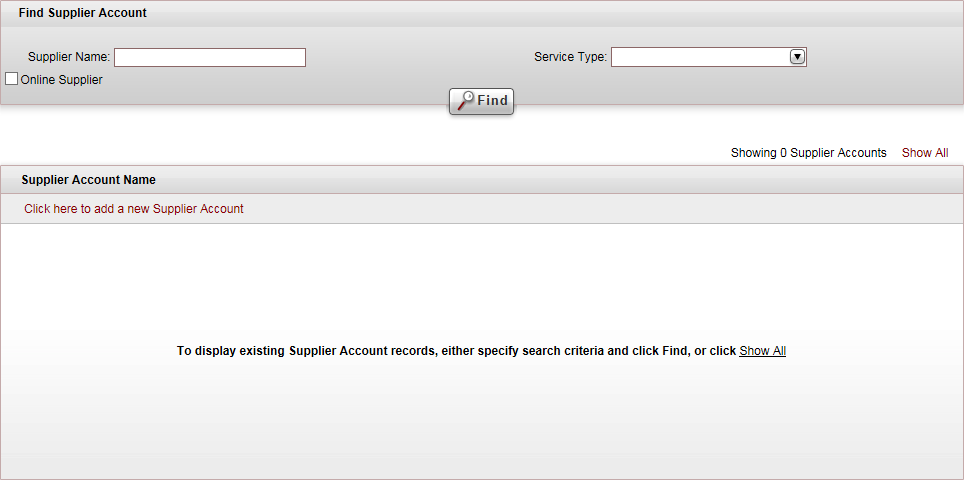Select the Showing 0 Supplier Accounts text
Screen dimensions: 964x480
tap(808, 152)
